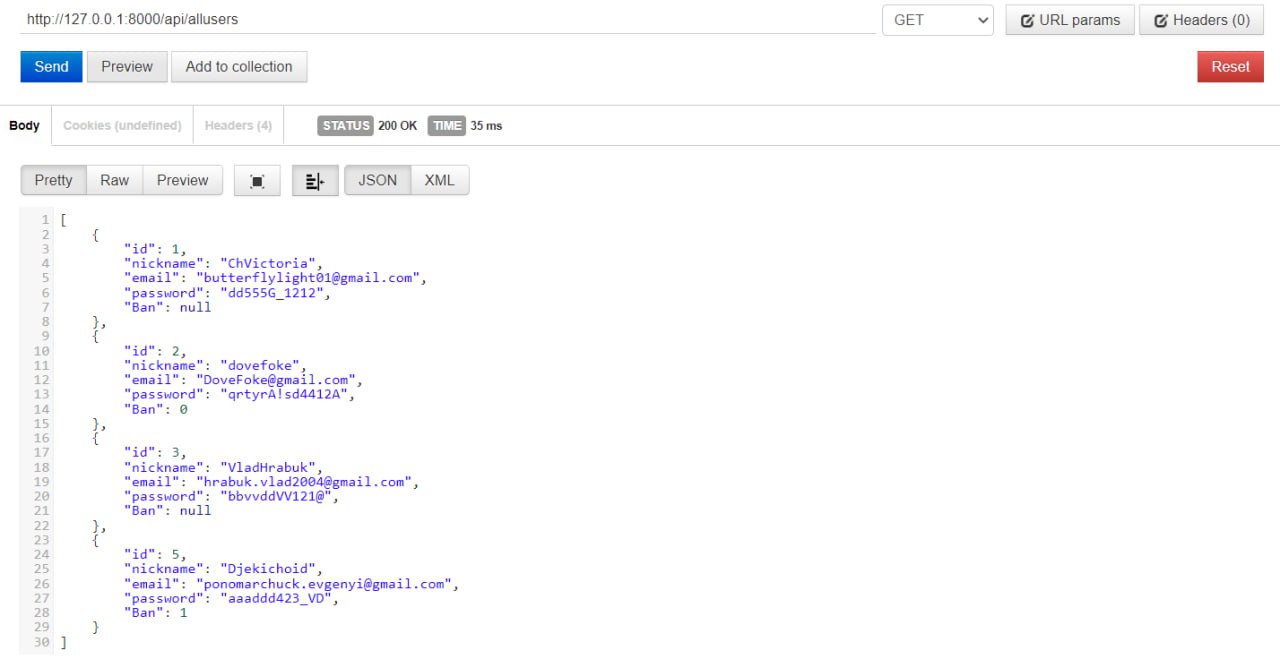Open the Cookies (undefined) tab
The height and width of the screenshot is (659, 1280).
point(122,126)
